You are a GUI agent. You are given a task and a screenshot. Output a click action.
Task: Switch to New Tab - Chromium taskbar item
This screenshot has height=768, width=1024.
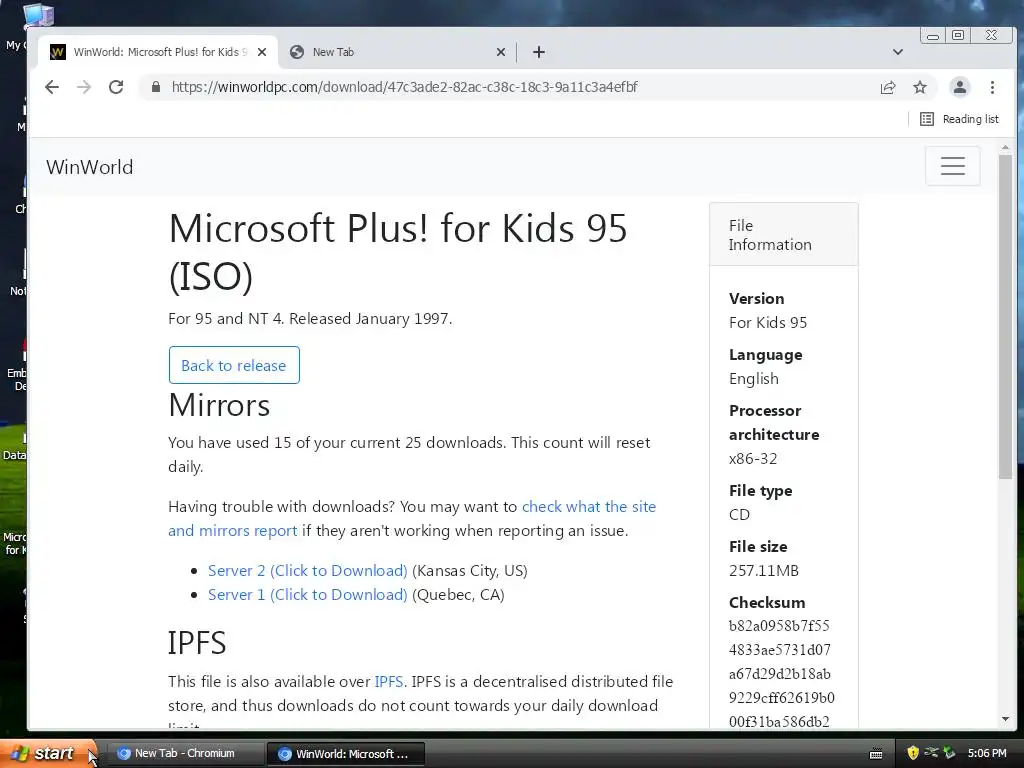coord(184,754)
